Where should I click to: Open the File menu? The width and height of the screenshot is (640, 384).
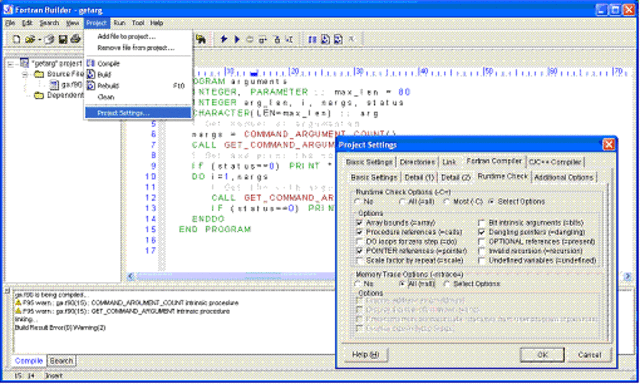click(10, 23)
